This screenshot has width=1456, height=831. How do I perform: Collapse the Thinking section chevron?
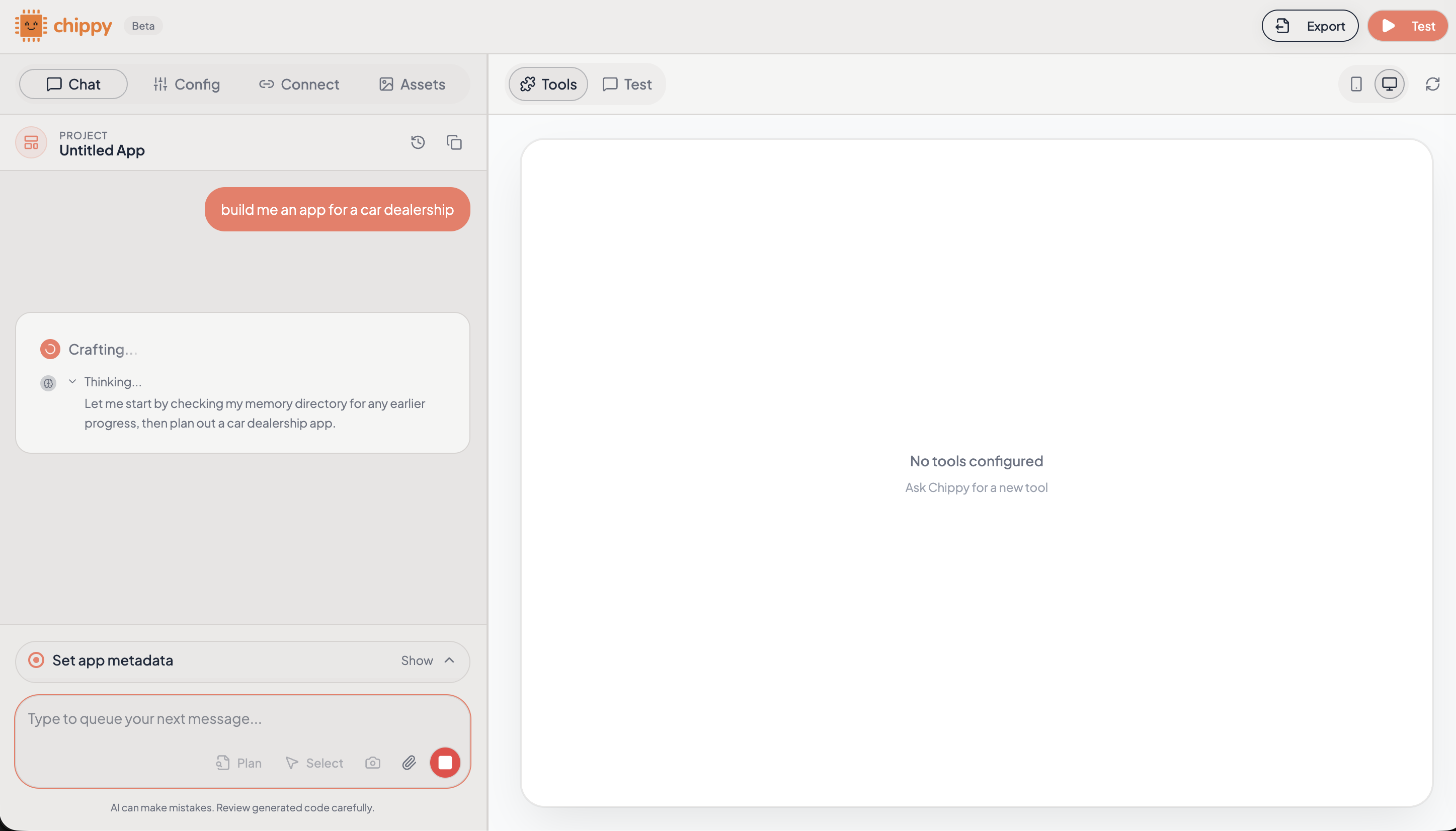pos(72,381)
